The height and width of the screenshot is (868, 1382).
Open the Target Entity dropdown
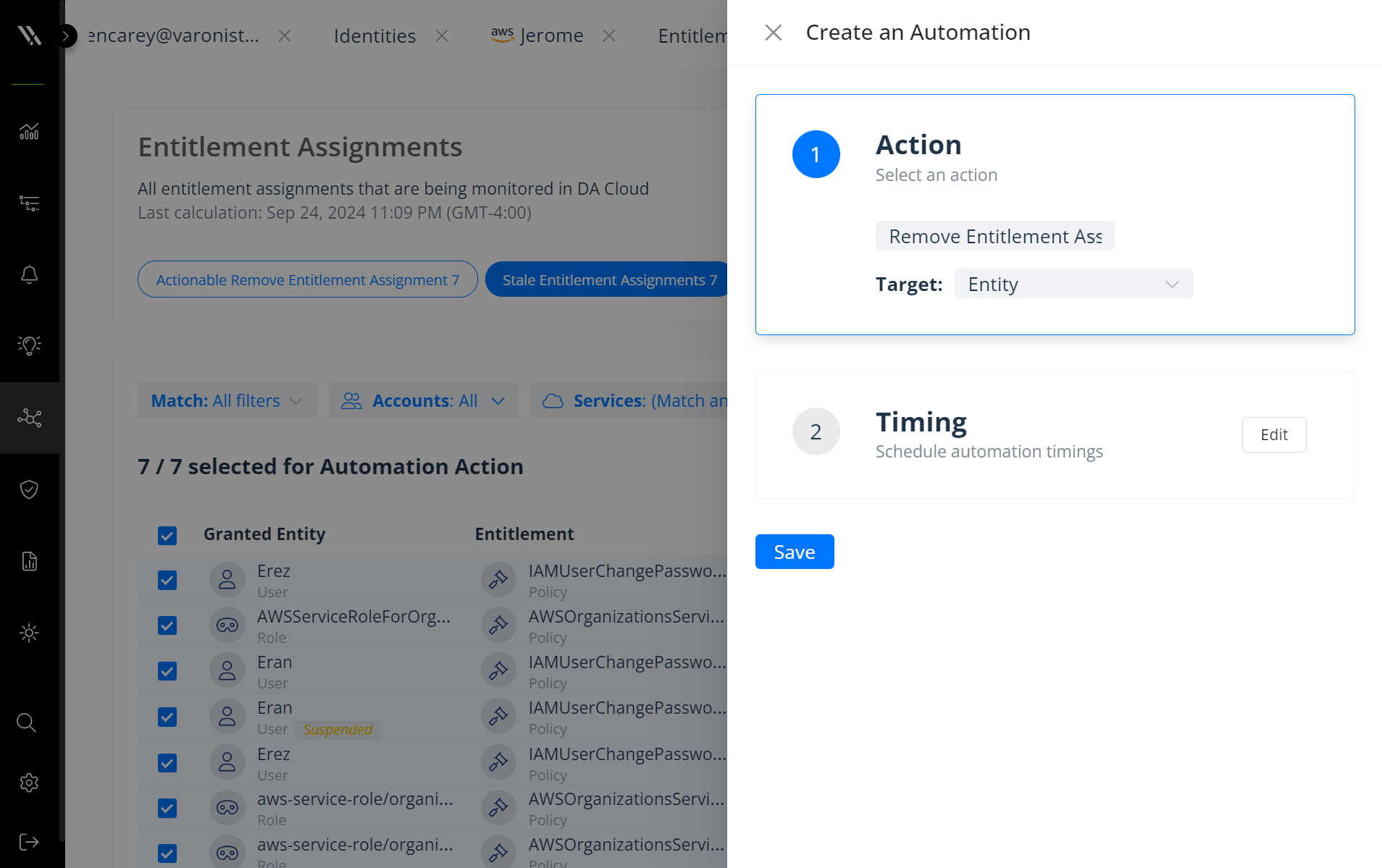(x=1073, y=284)
